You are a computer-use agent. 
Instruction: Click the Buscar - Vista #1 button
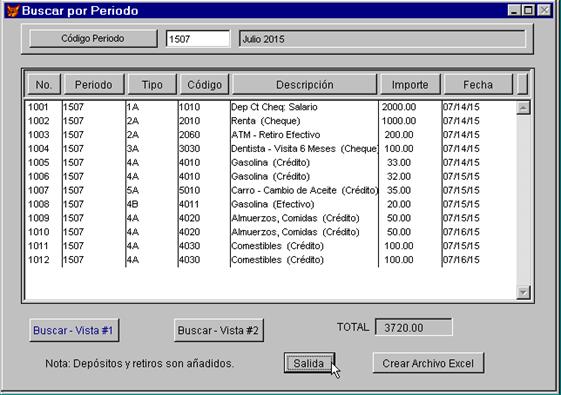[74, 330]
